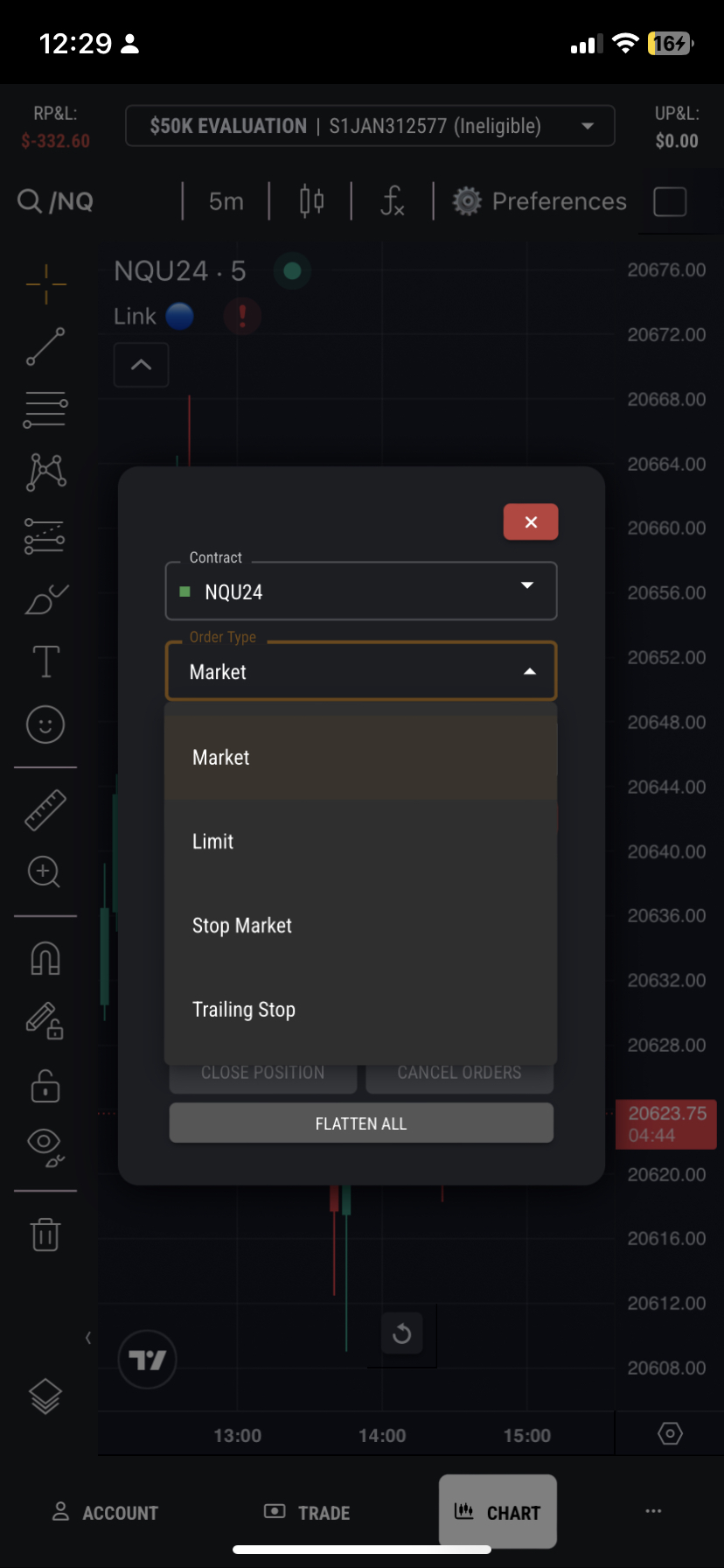
Task: Switch to the TRADE tab
Action: (x=307, y=1512)
